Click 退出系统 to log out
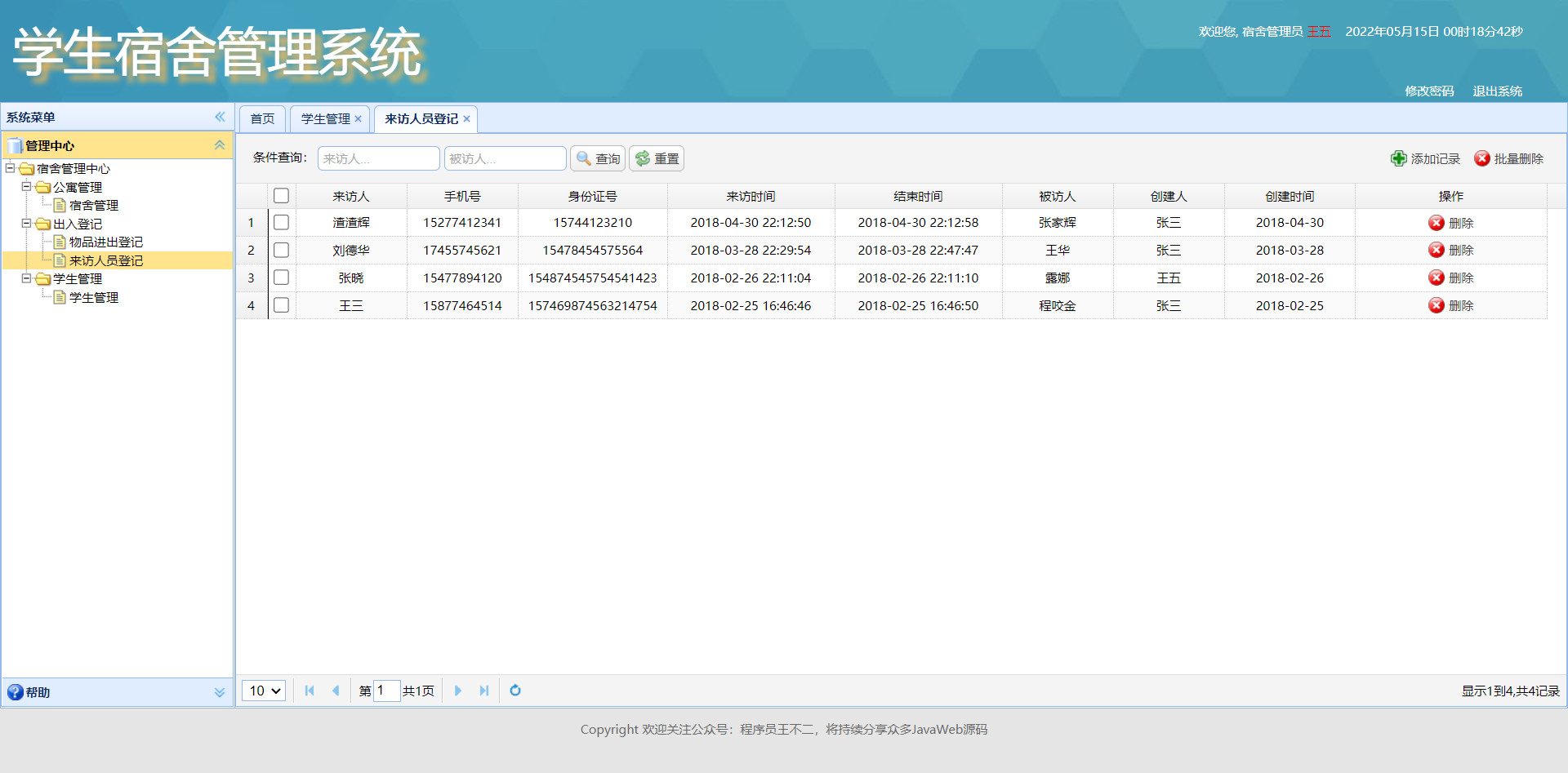Image resolution: width=1568 pixels, height=773 pixels. click(1497, 91)
